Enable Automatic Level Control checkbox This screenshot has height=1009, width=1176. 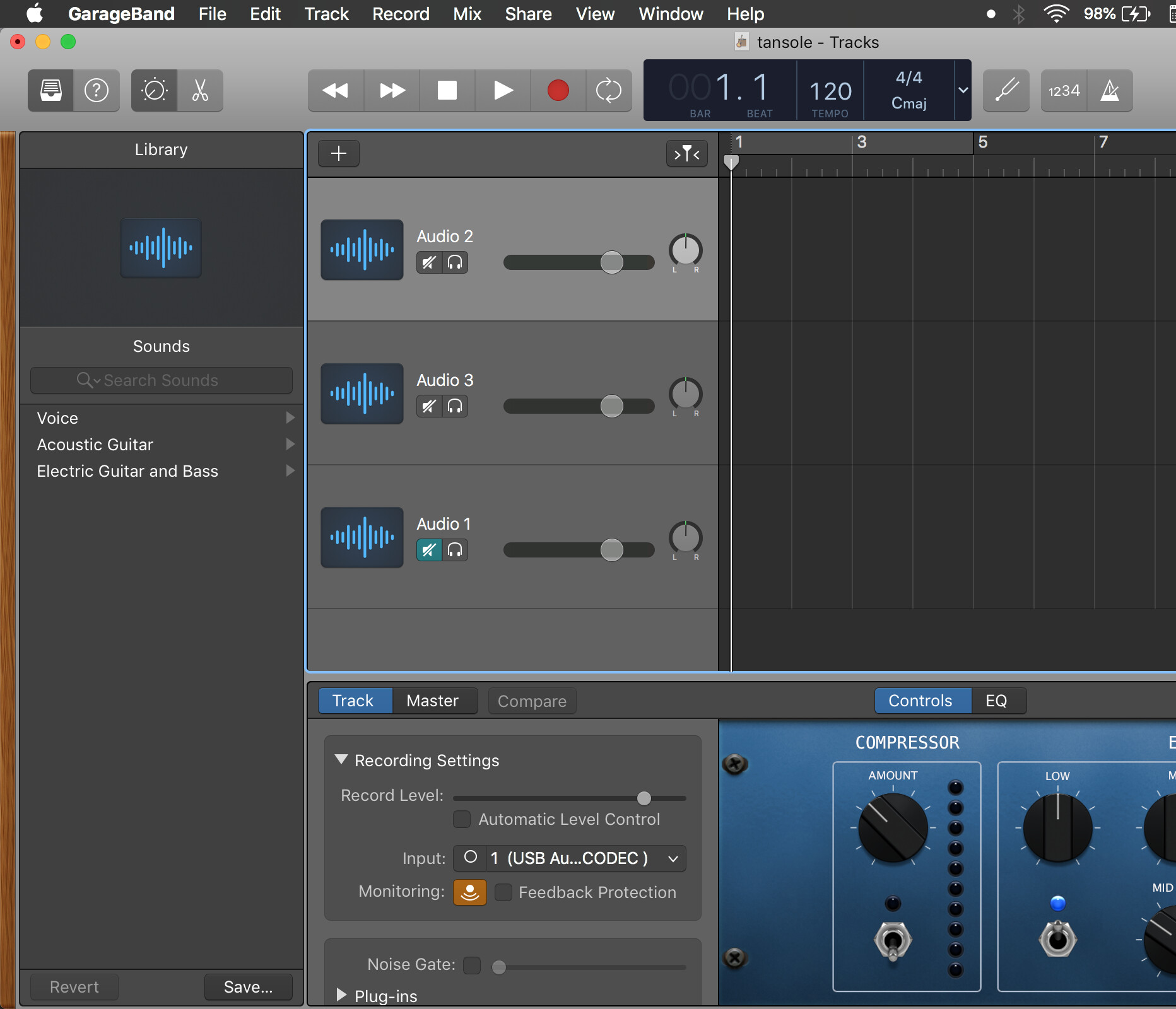click(x=462, y=819)
